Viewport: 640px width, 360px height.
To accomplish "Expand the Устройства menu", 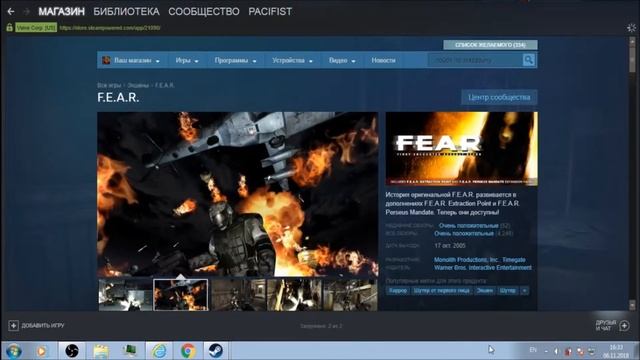I will point(292,60).
